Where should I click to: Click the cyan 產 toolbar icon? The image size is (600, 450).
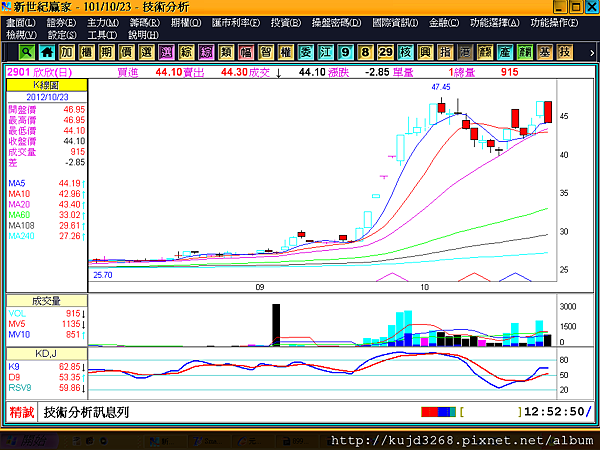505,52
